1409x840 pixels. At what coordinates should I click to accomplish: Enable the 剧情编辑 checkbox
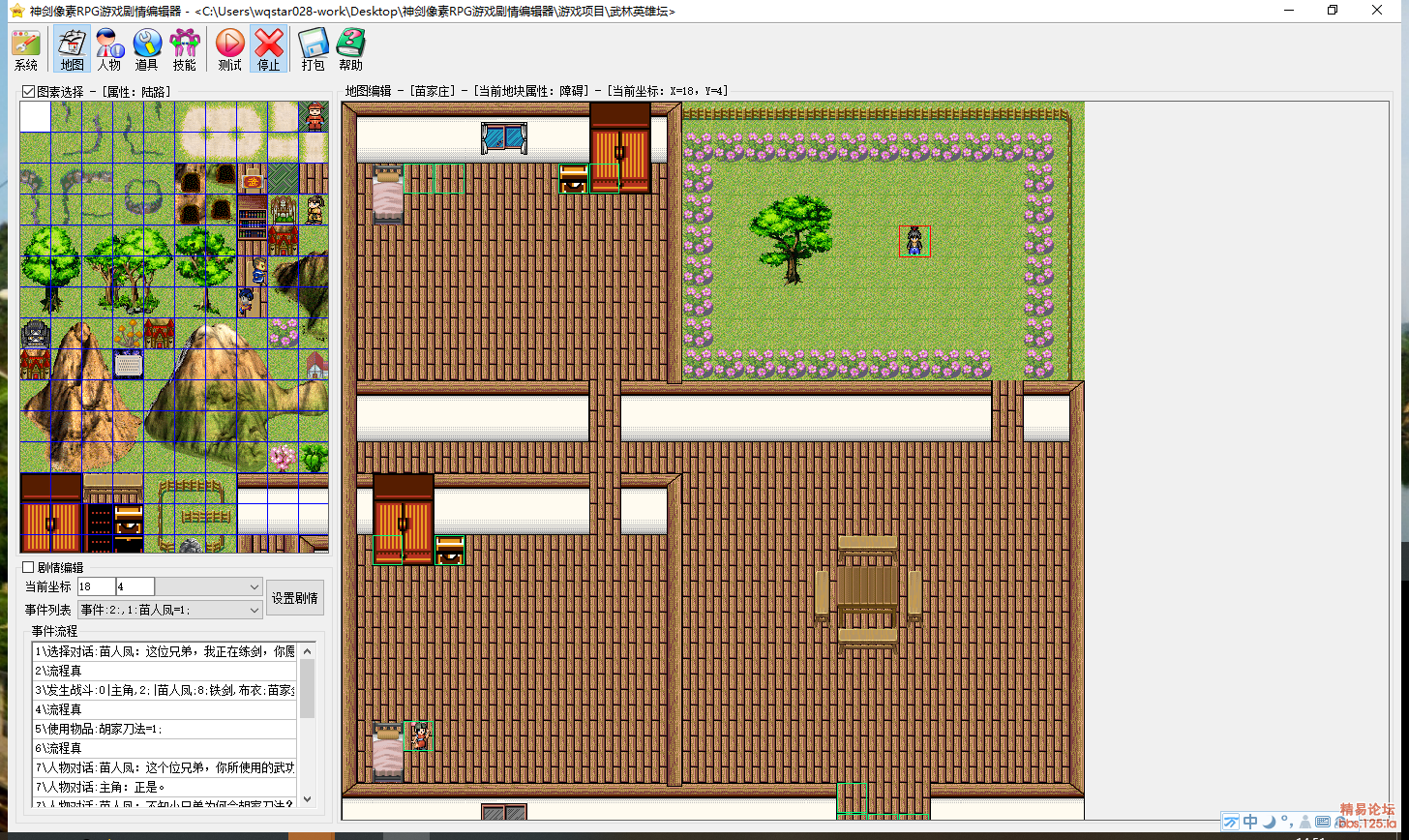(28, 567)
